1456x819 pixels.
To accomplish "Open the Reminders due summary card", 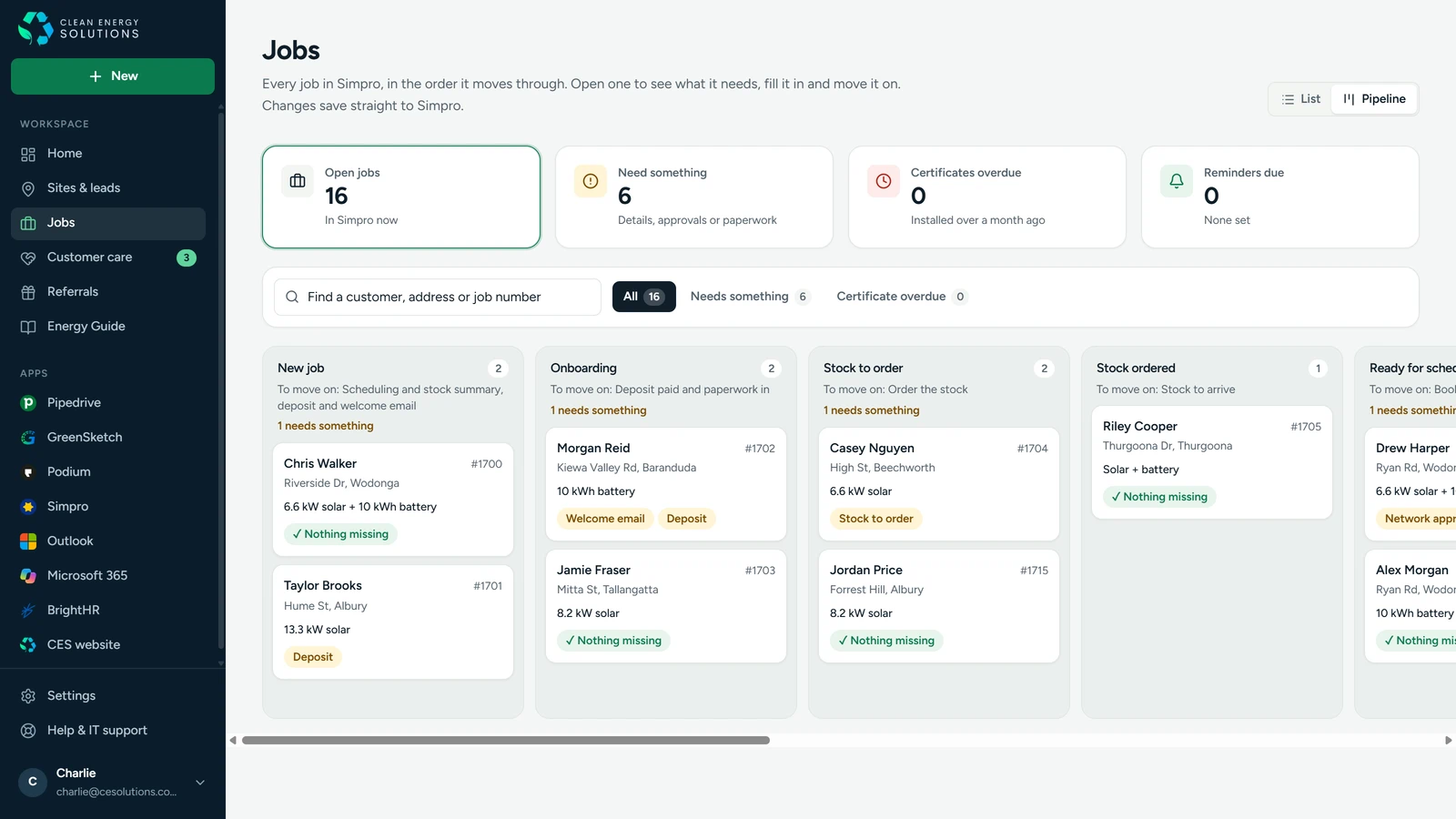I will click(x=1280, y=197).
